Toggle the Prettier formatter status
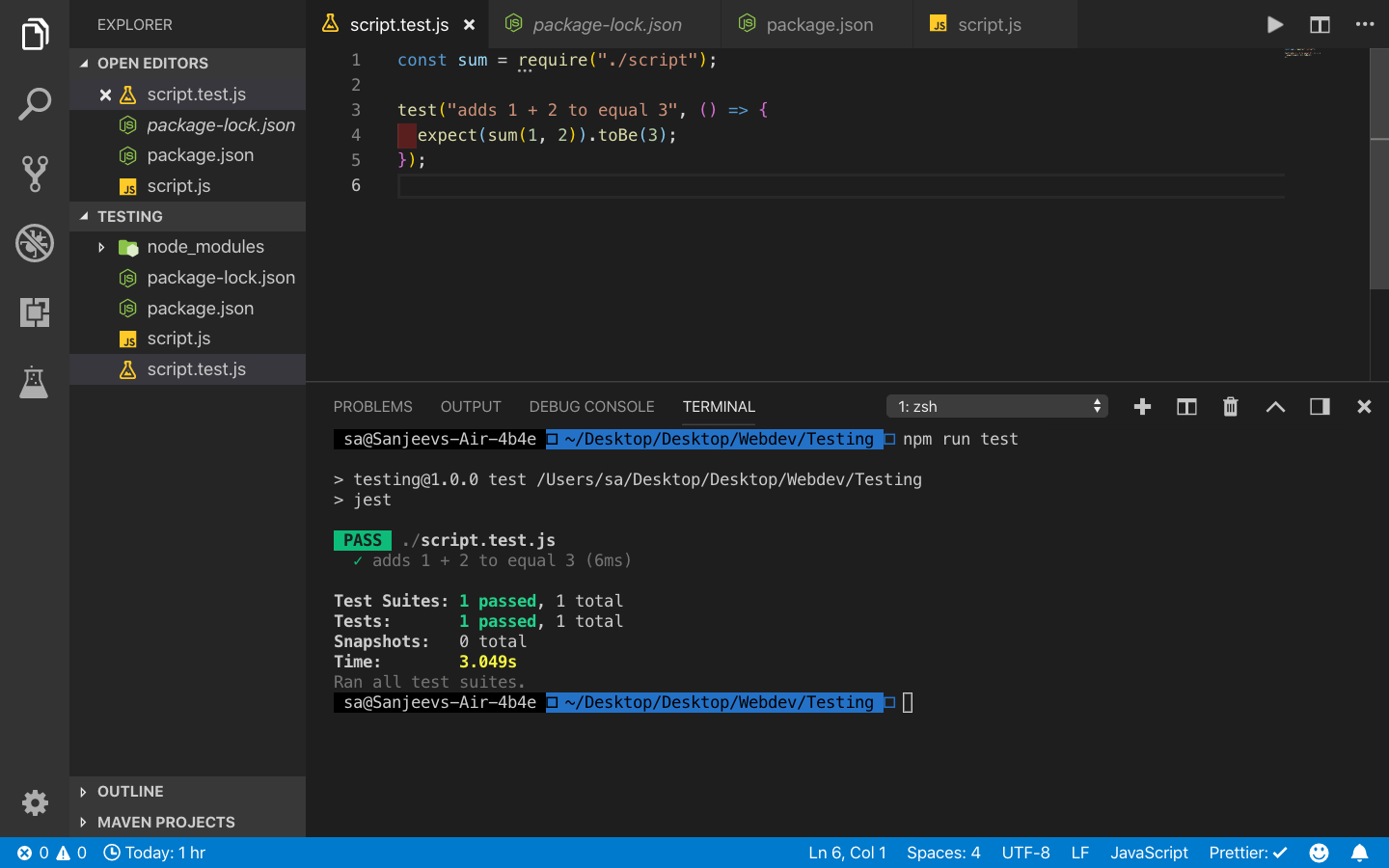1389x868 pixels. tap(1248, 853)
